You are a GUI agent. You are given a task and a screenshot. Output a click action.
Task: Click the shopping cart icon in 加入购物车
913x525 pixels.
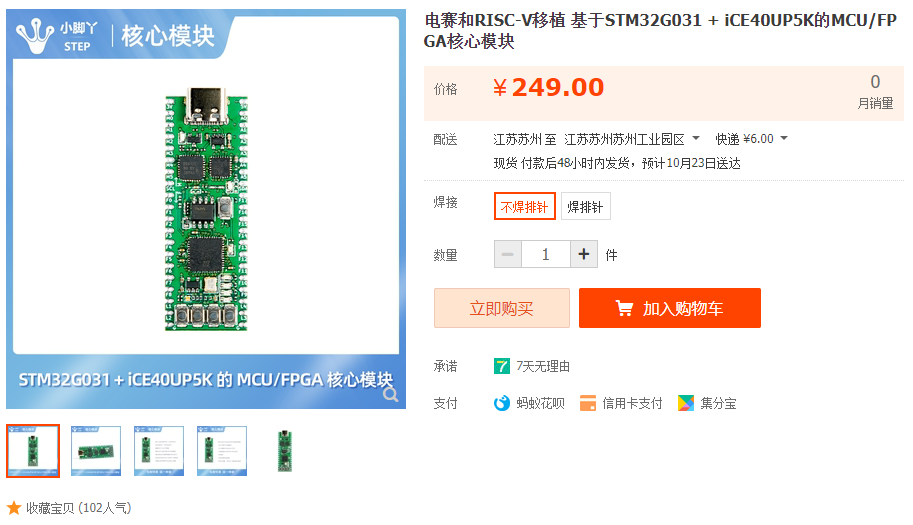624,308
